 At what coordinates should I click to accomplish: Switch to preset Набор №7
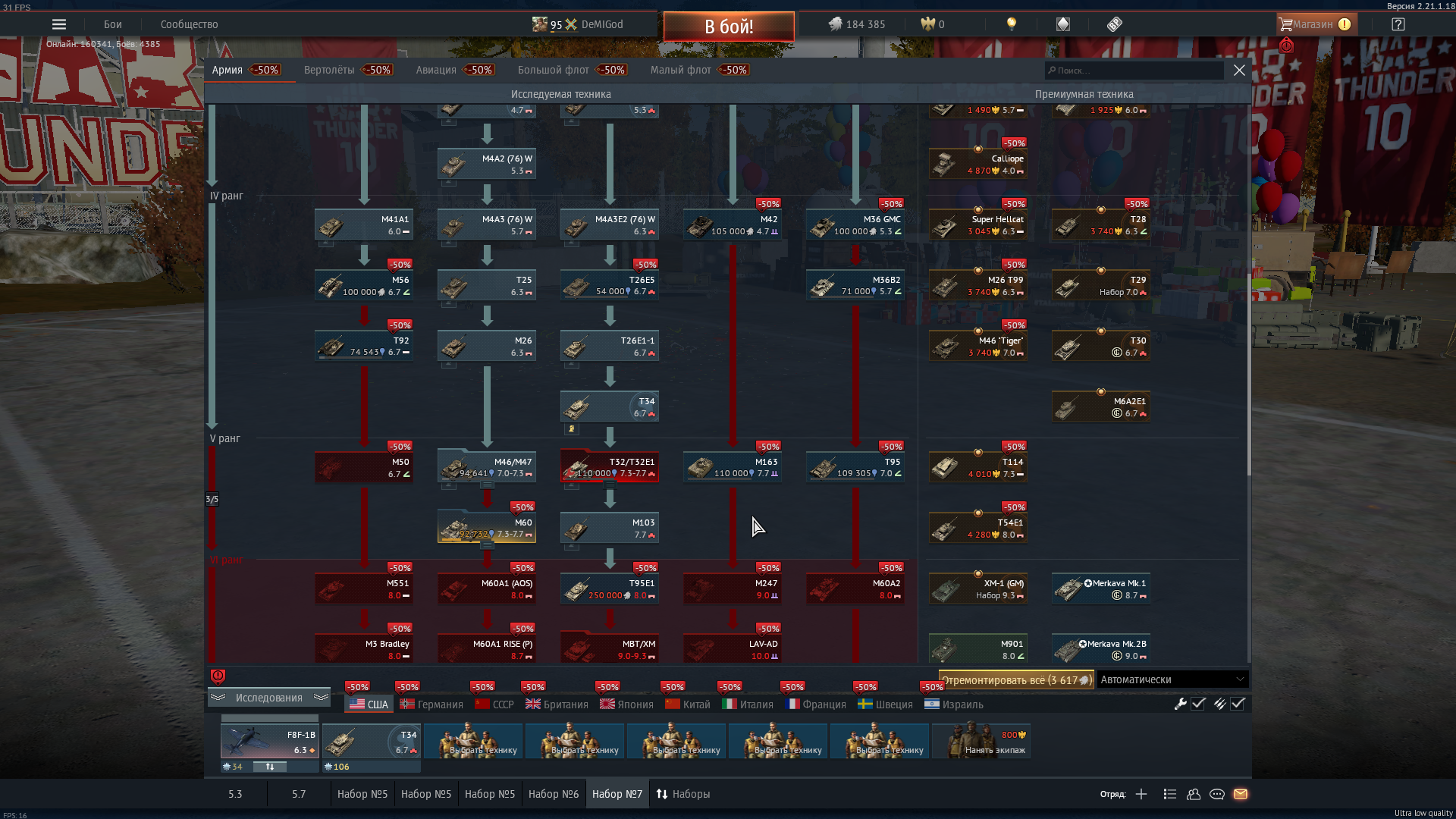617,794
